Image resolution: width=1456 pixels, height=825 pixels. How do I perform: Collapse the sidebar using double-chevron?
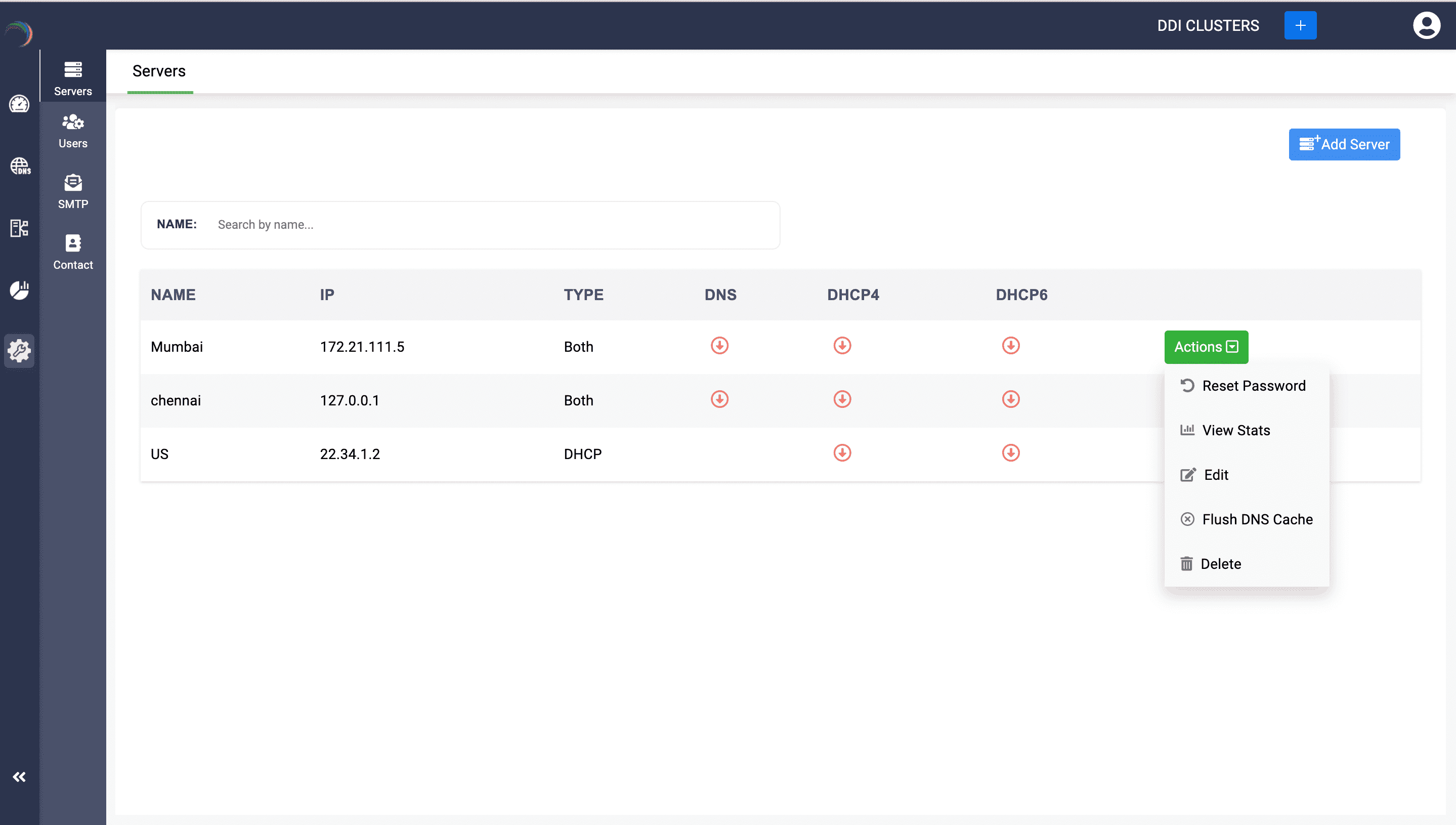tap(19, 777)
